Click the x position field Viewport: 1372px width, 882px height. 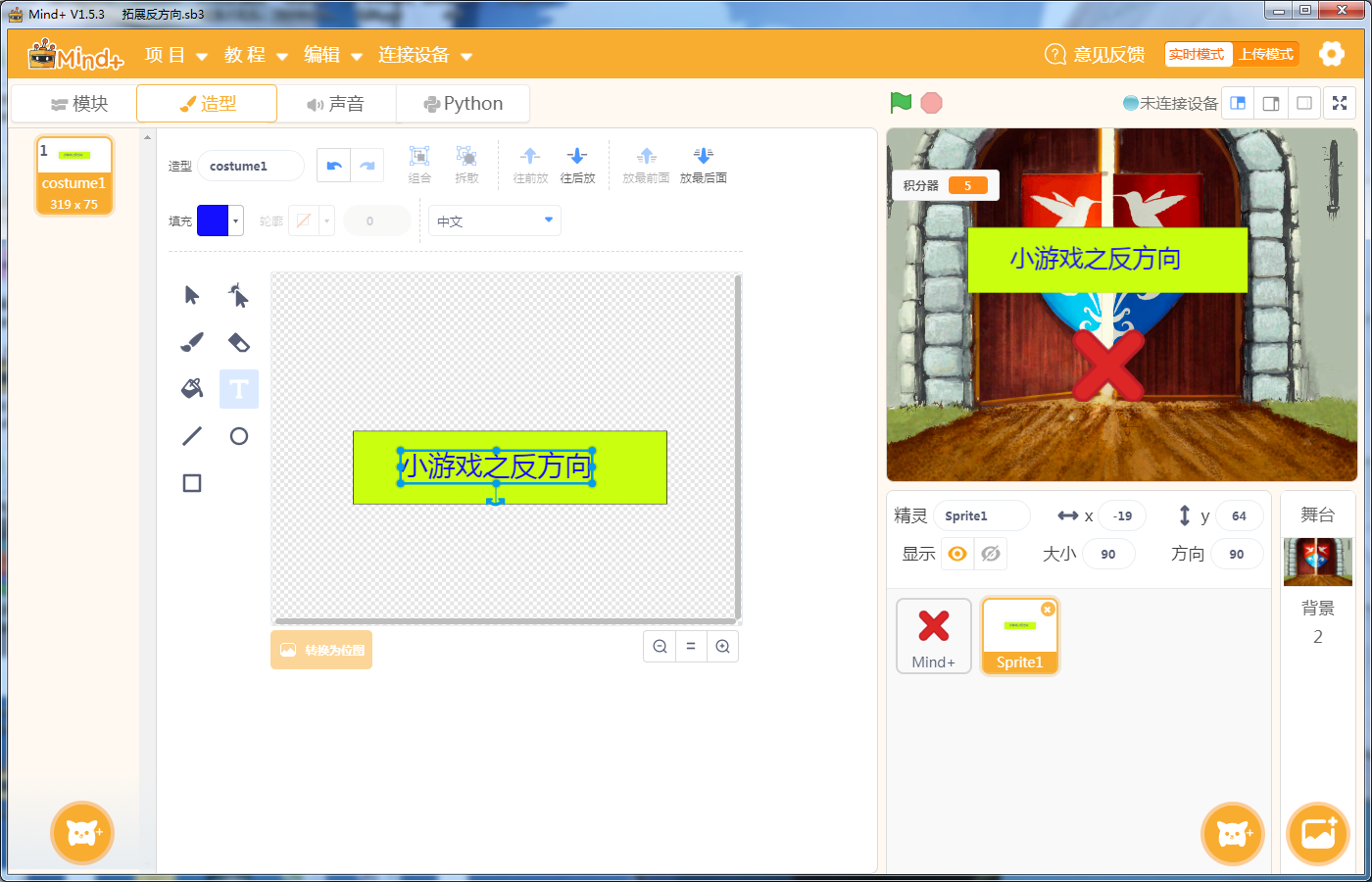1122,515
